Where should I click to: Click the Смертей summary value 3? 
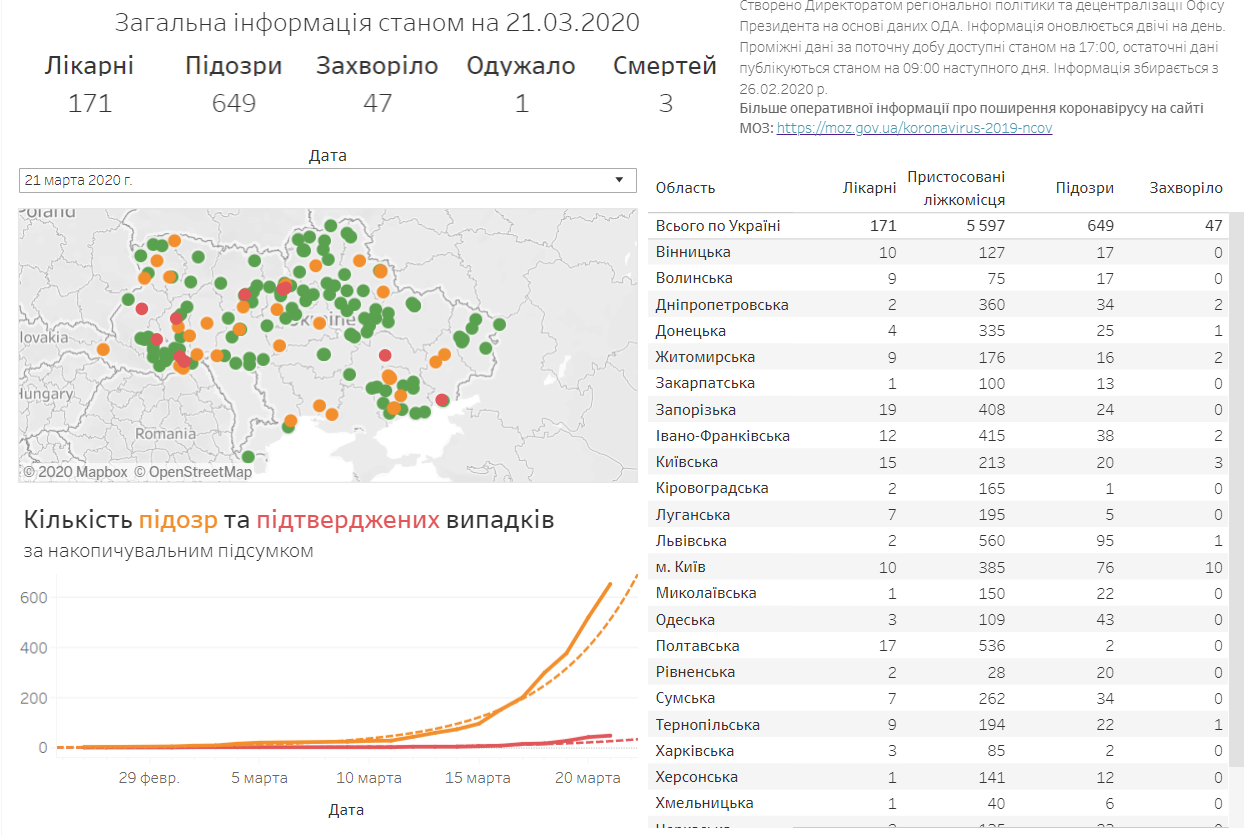665,103
